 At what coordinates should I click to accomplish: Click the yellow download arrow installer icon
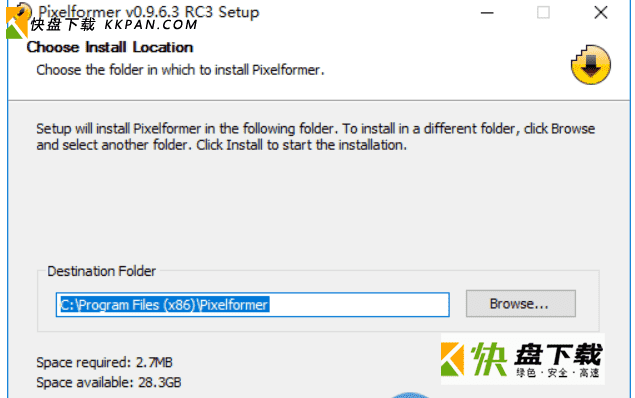(591, 65)
